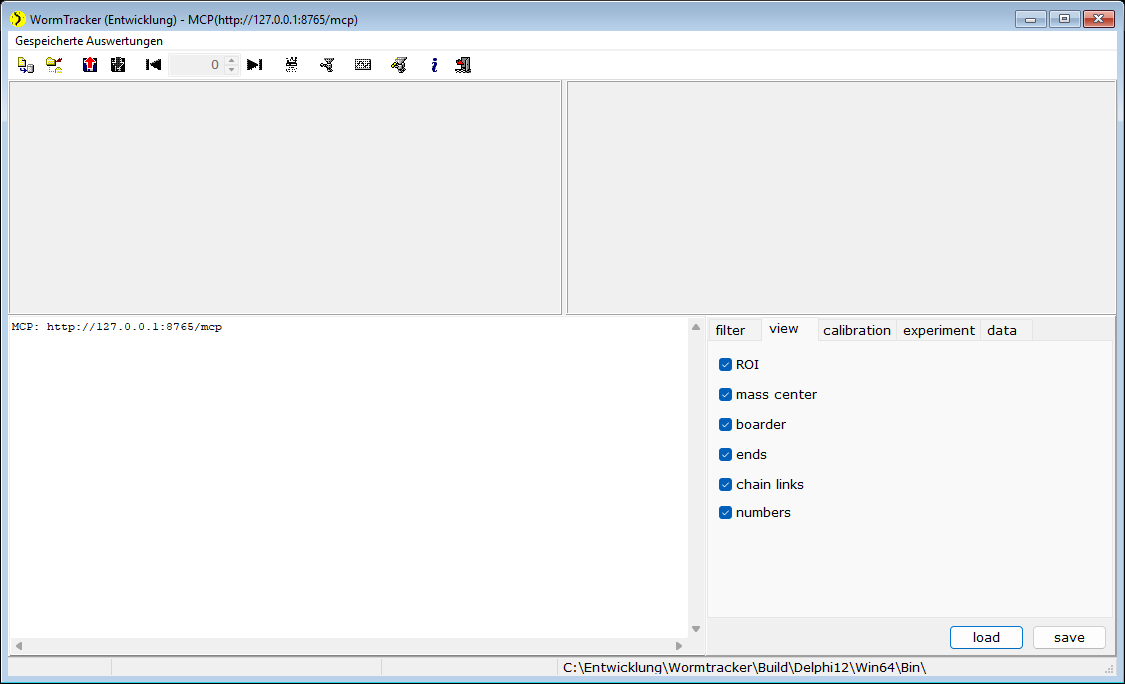1125x684 pixels.
Task: Uncheck the ROI checkbox
Action: [x=725, y=365]
